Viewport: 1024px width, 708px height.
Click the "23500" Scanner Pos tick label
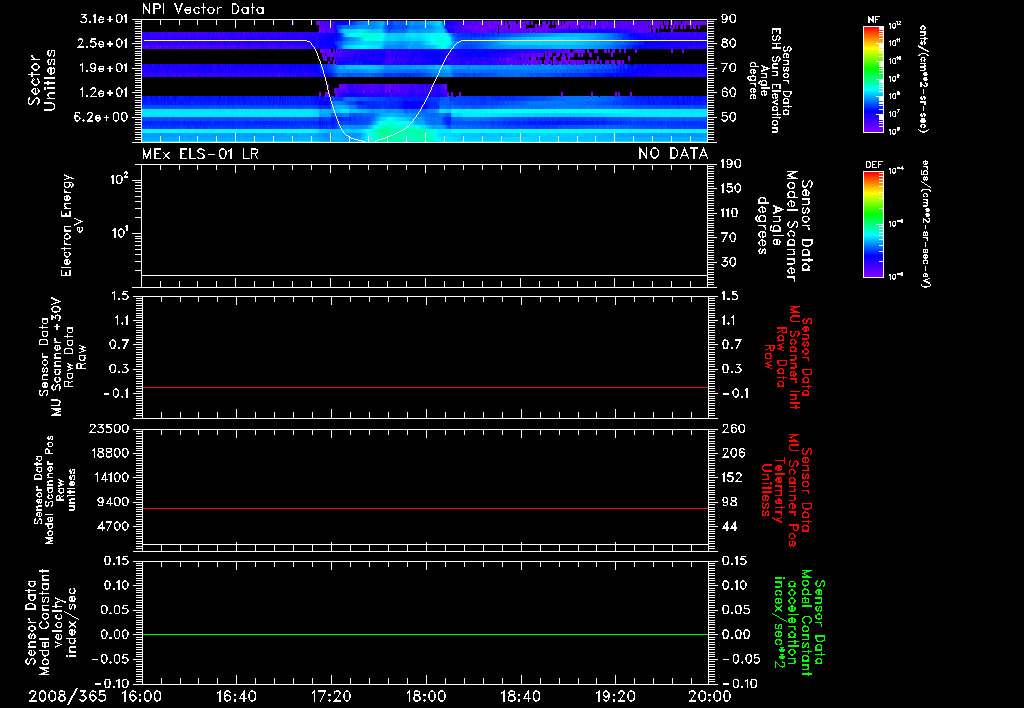click(108, 428)
